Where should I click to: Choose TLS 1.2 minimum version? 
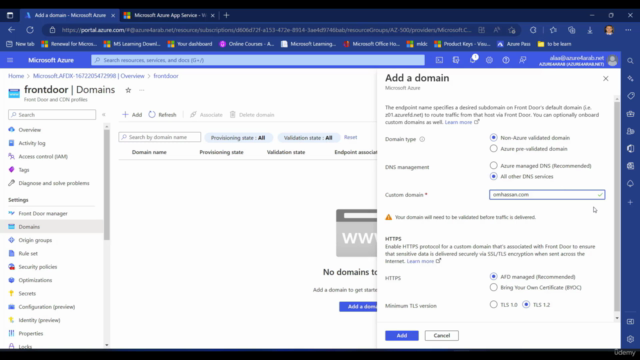click(526, 304)
